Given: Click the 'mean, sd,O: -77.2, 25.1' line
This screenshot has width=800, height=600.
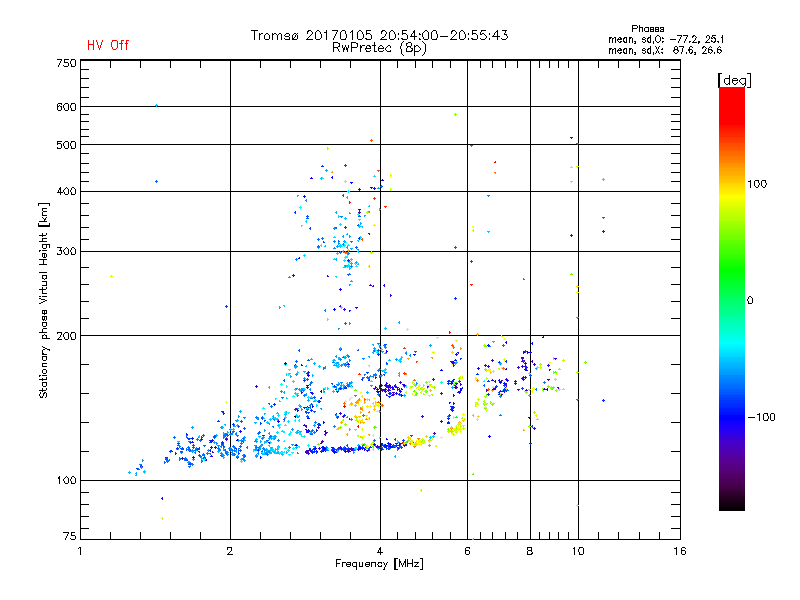Looking at the screenshot, I should 666,39.
